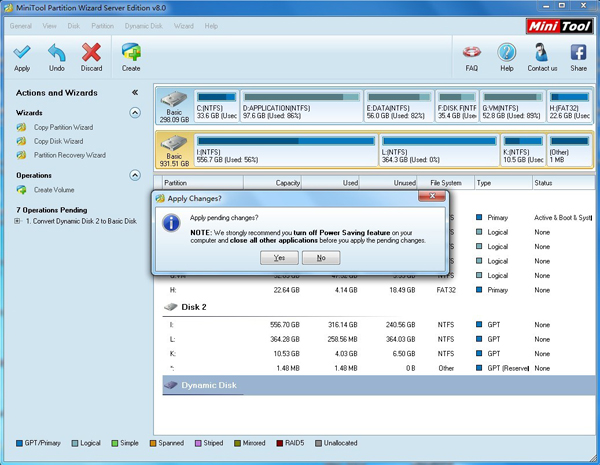Image resolution: width=600 pixels, height=465 pixels.
Task: Select the G:VM partition block
Action: click(513, 106)
